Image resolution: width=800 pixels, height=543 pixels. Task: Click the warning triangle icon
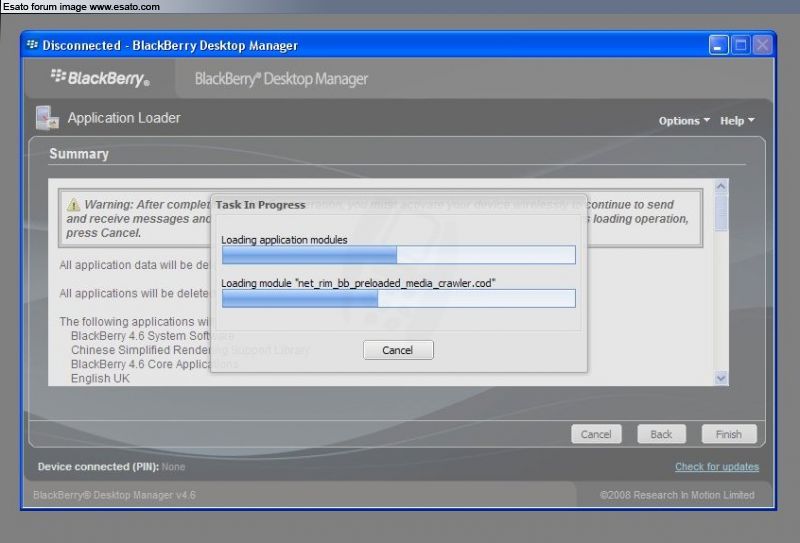[x=73, y=205]
